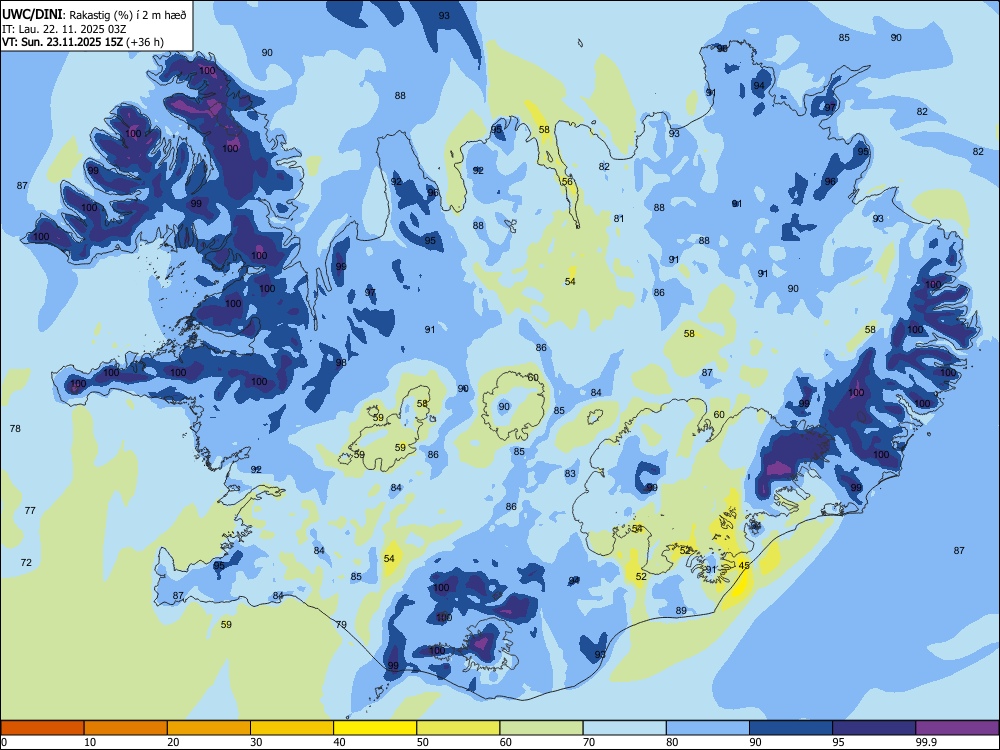
Task: Click the 30–40 golden legend swatch
Action: [x=292, y=728]
